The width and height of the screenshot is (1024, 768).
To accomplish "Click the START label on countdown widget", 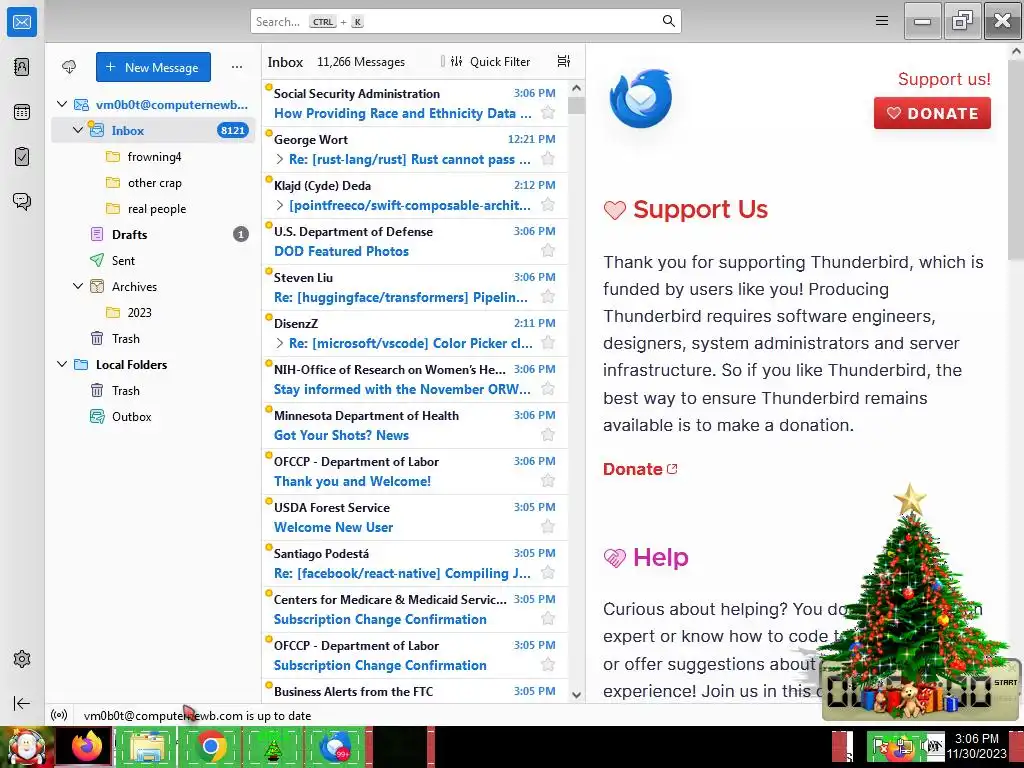I will (1005, 682).
